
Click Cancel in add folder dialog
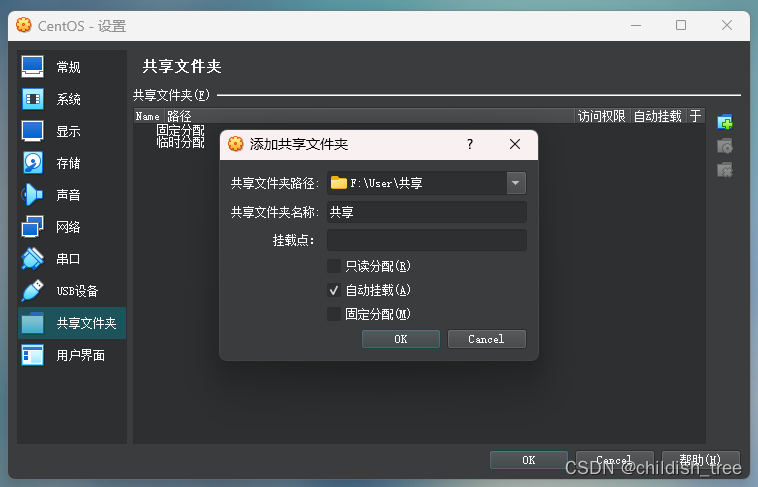click(487, 339)
